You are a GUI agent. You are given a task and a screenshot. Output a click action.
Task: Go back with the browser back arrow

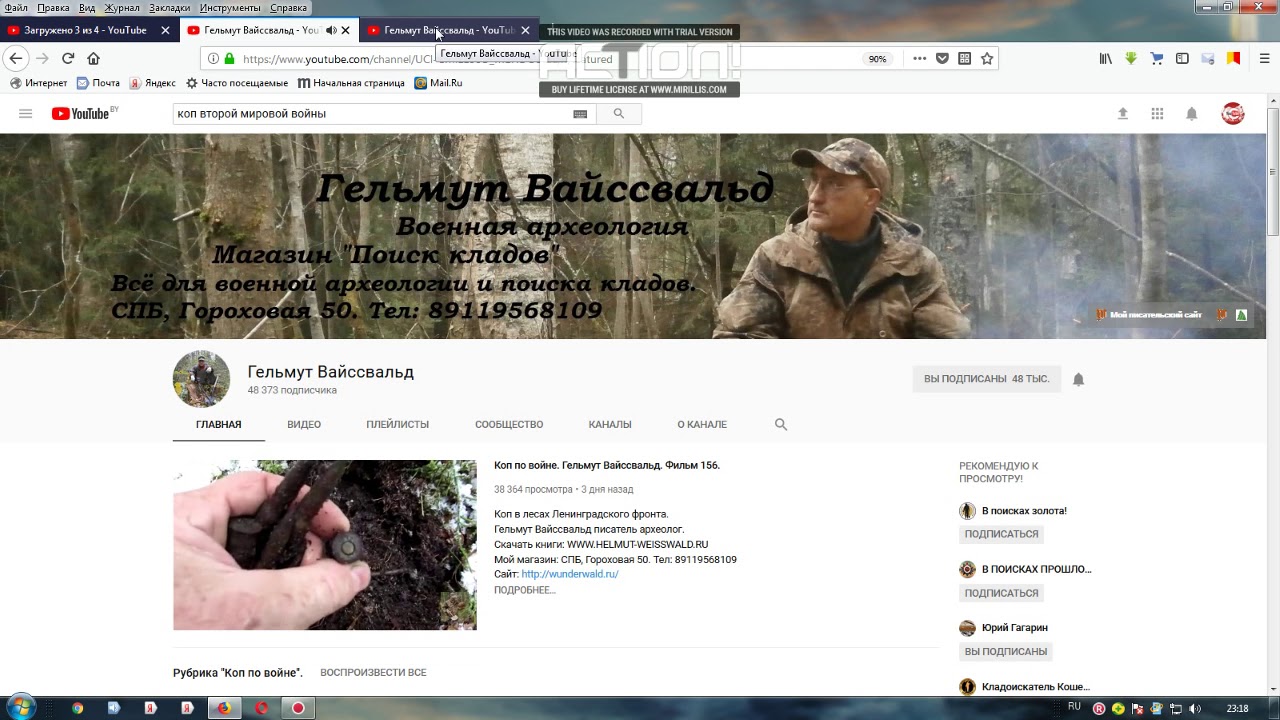[15, 59]
